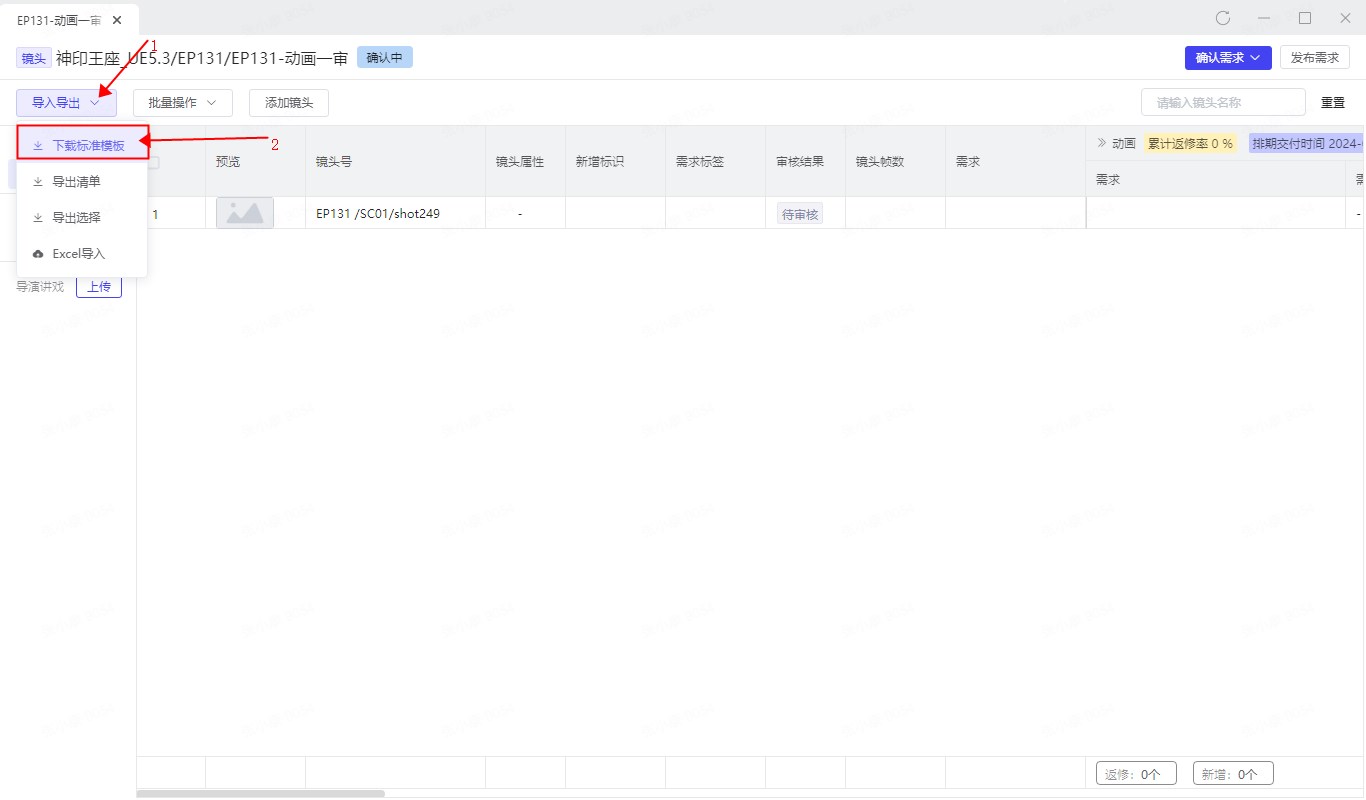Click the download icon beside 导出选择
The image size is (1366, 800).
[x=38, y=218]
